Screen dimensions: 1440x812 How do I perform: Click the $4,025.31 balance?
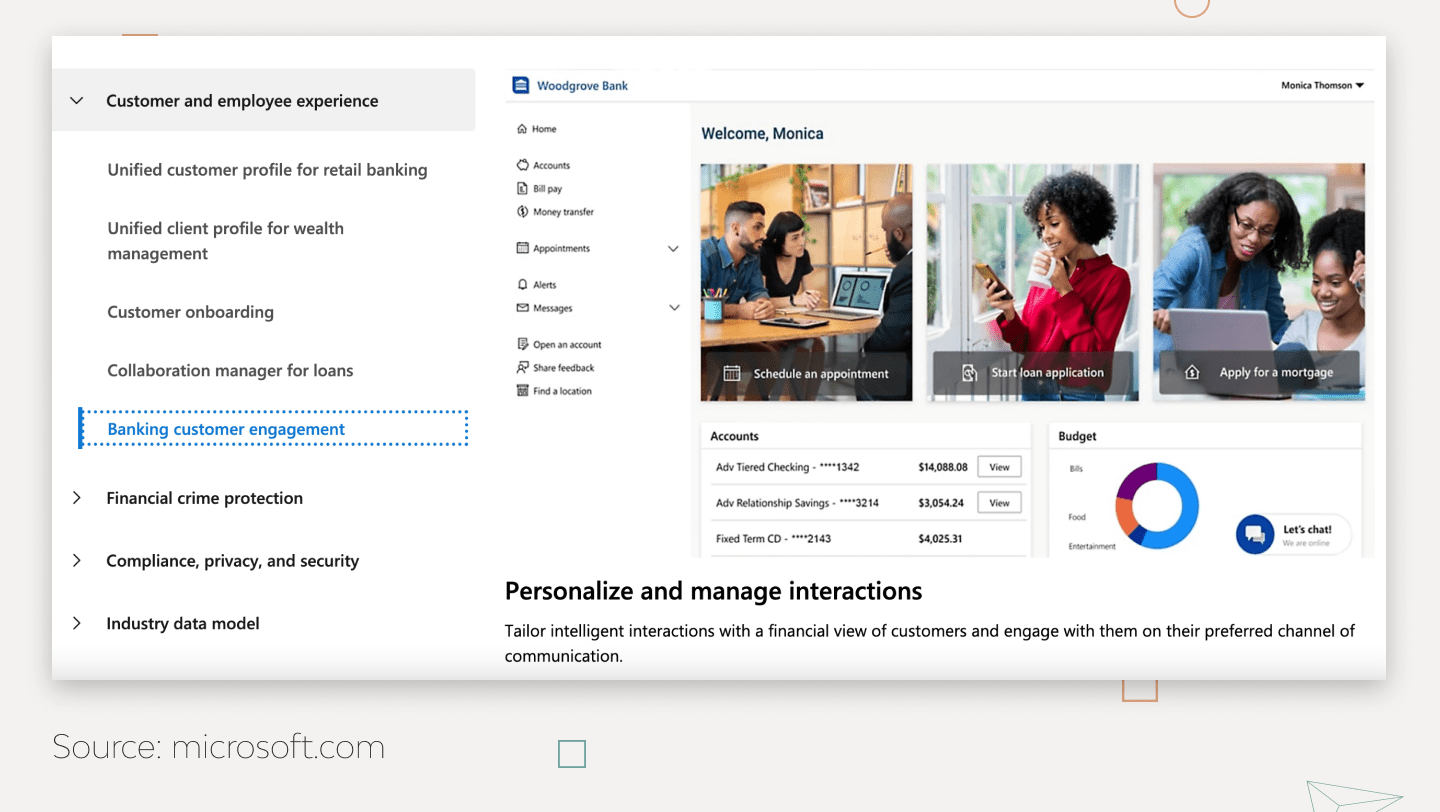940,539
